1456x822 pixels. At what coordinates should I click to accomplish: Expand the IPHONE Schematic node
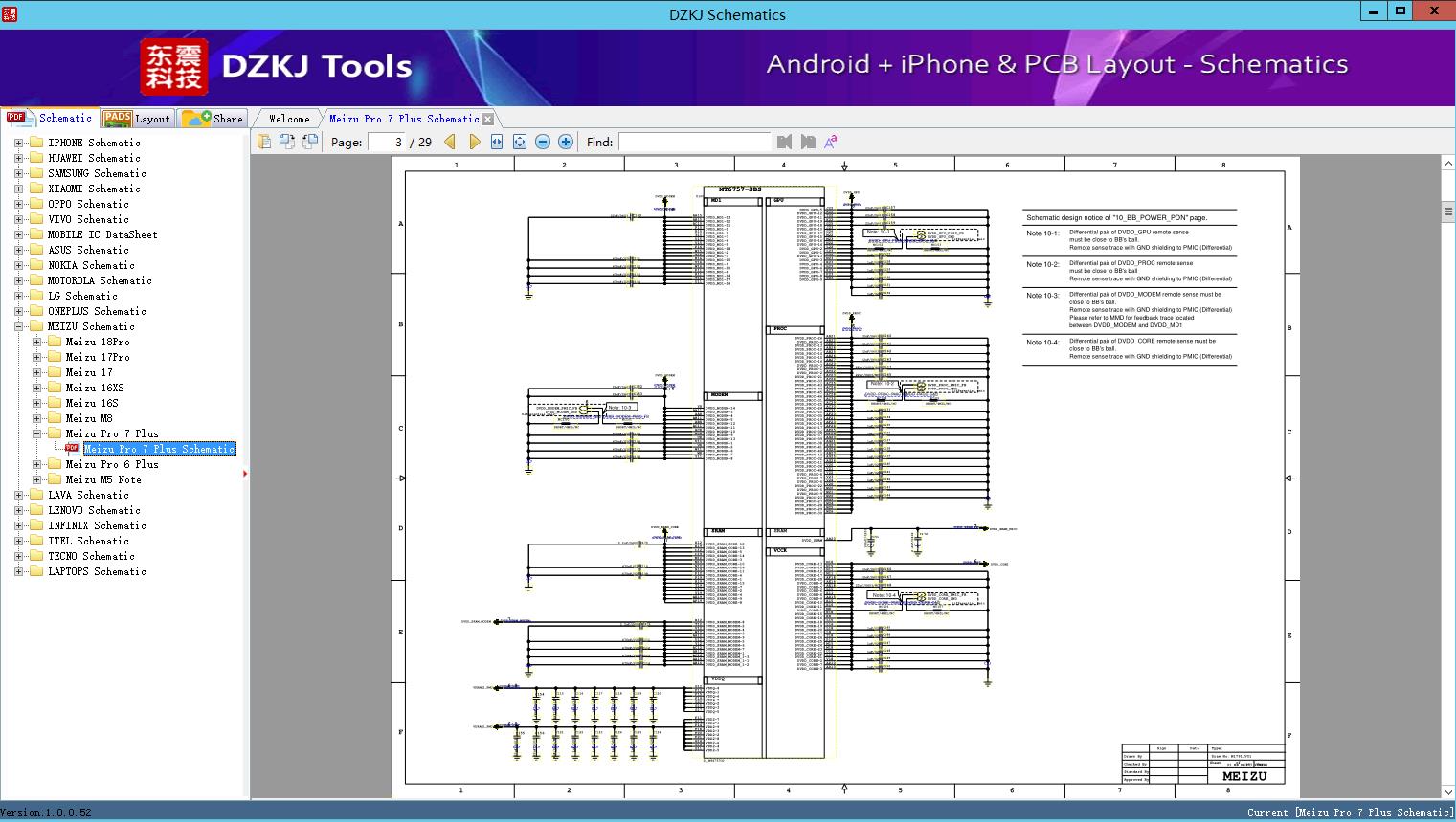(x=18, y=143)
